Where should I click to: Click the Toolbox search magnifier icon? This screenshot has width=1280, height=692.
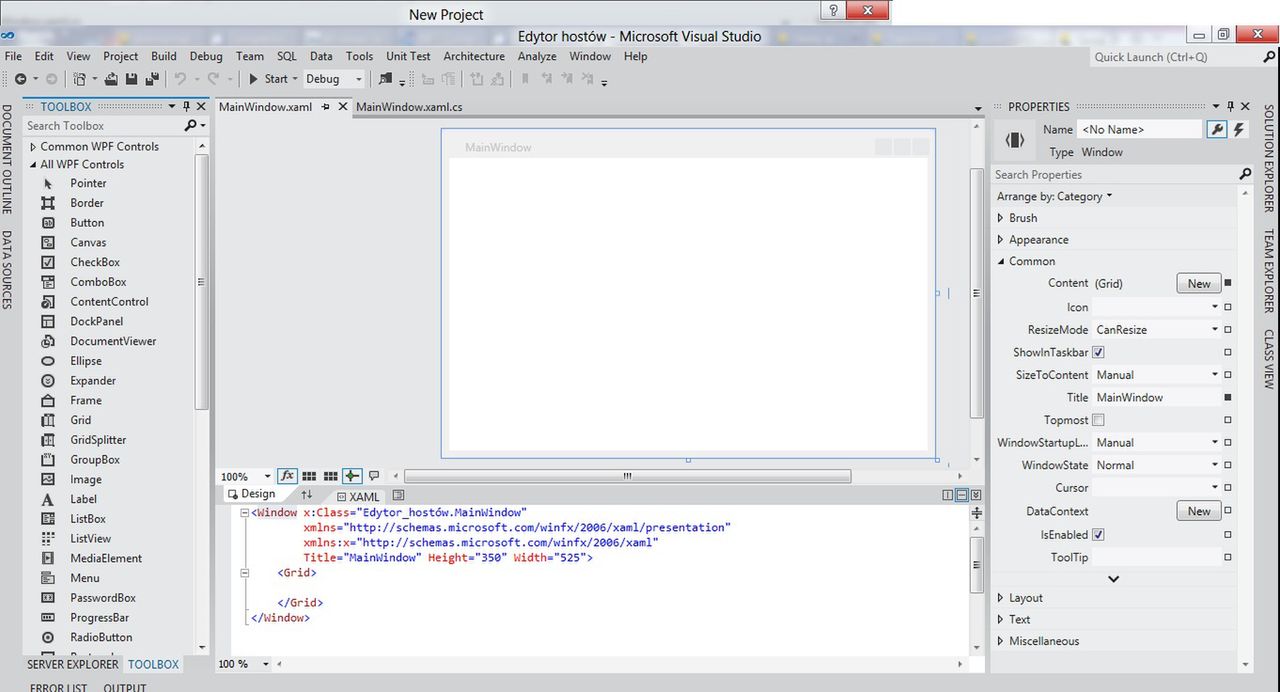coord(191,126)
